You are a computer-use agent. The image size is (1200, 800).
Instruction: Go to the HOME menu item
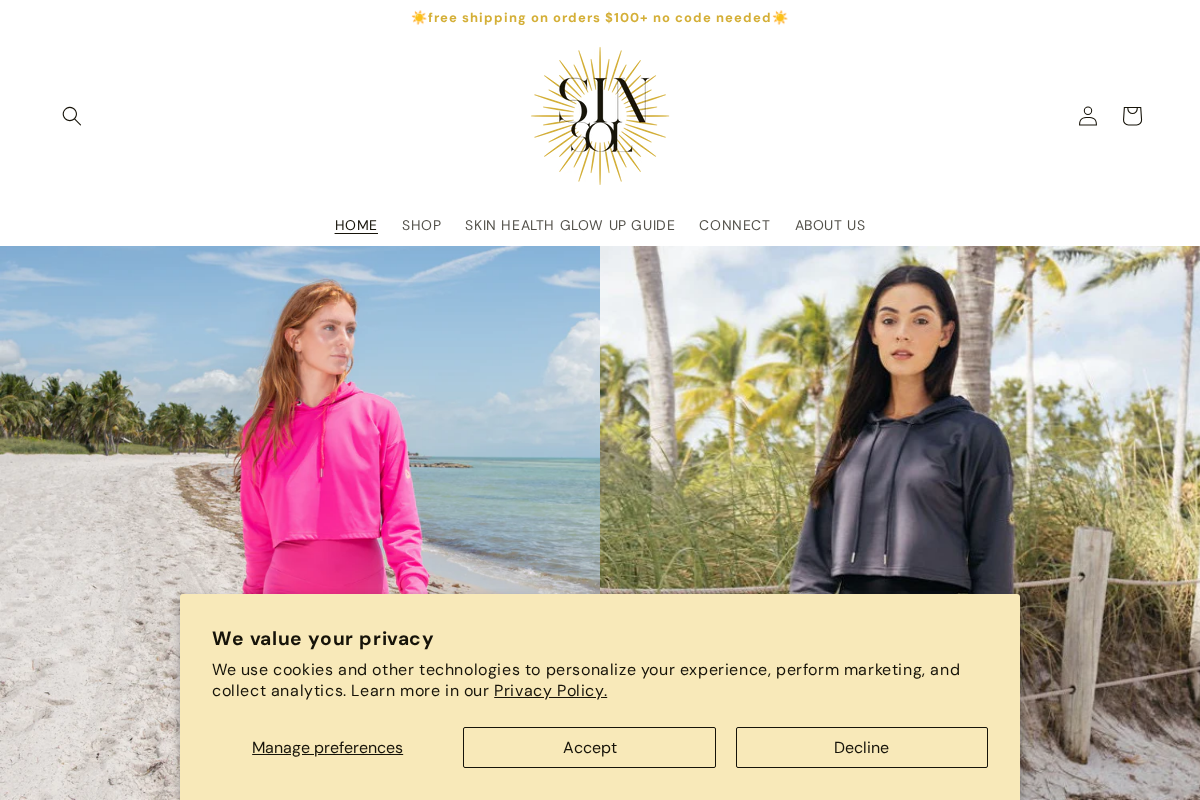(x=356, y=225)
